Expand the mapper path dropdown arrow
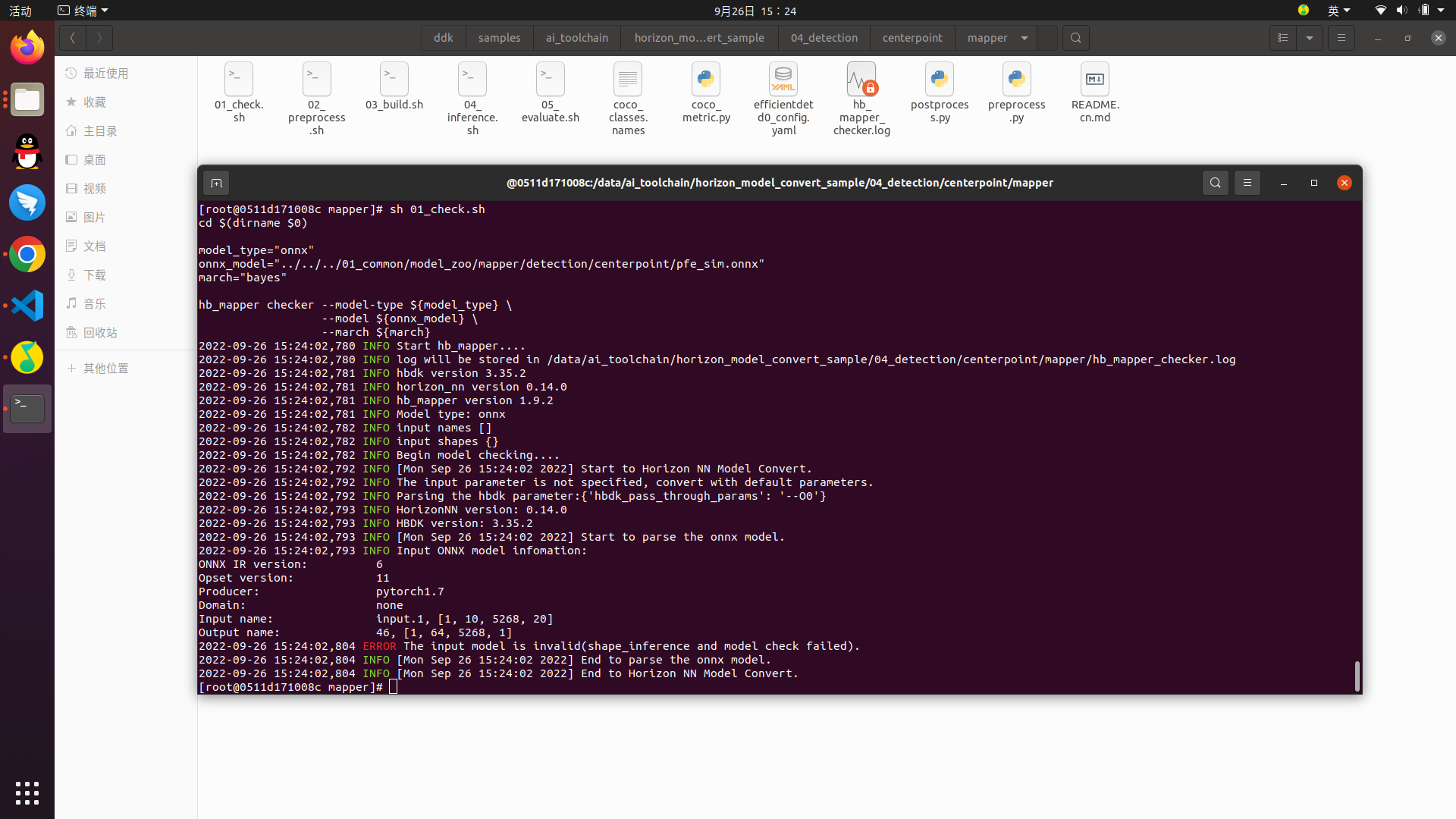This screenshot has width=1456, height=819. pos(1025,38)
